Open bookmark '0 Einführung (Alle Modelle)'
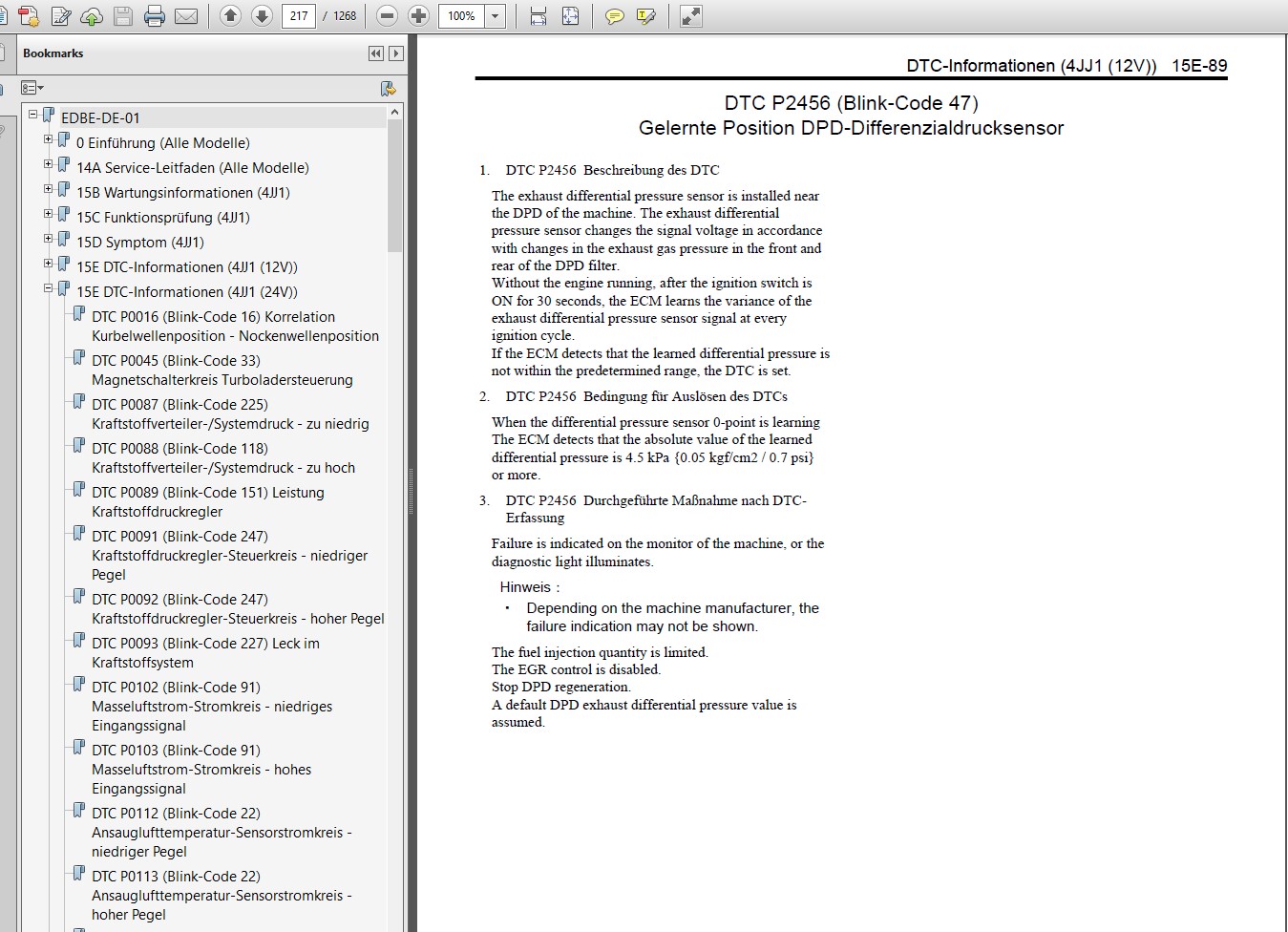Viewport: 1288px width, 932px height. click(163, 143)
